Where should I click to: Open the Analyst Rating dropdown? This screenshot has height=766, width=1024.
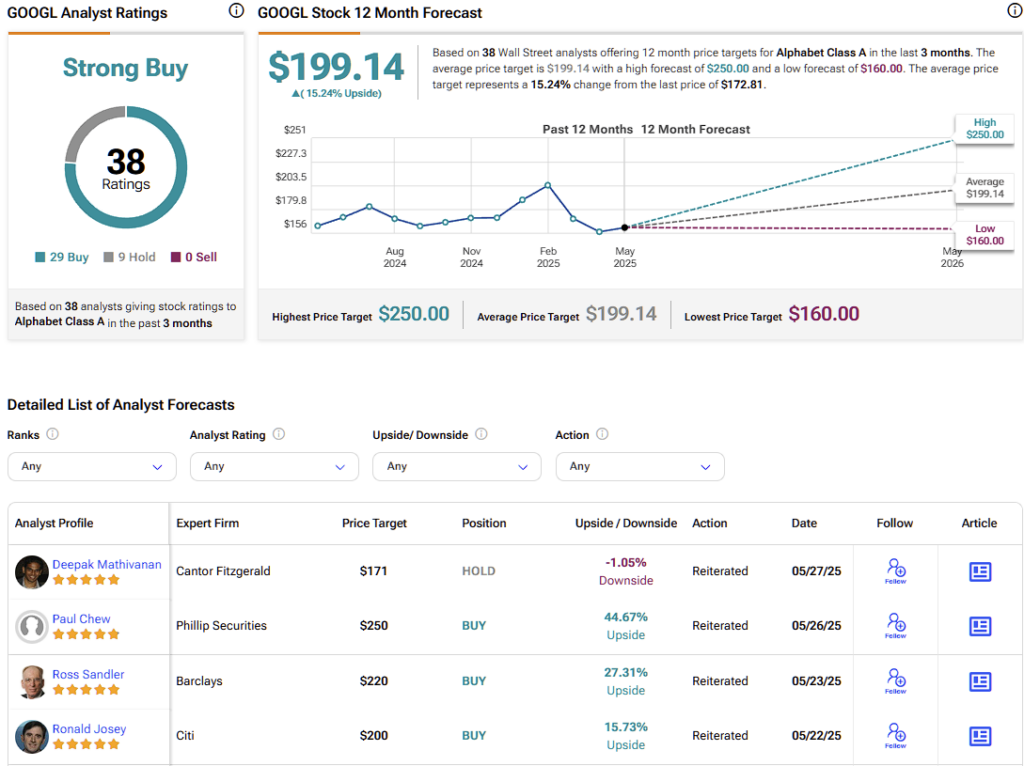pyautogui.click(x=274, y=466)
